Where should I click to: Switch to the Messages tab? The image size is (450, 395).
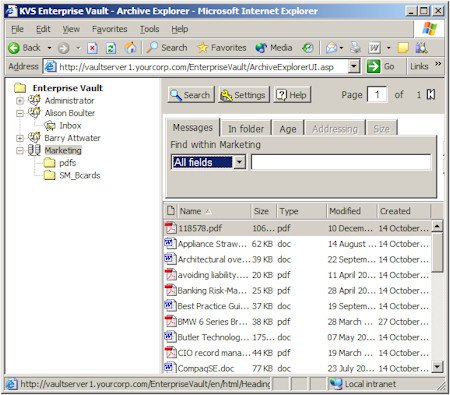pyautogui.click(x=193, y=127)
